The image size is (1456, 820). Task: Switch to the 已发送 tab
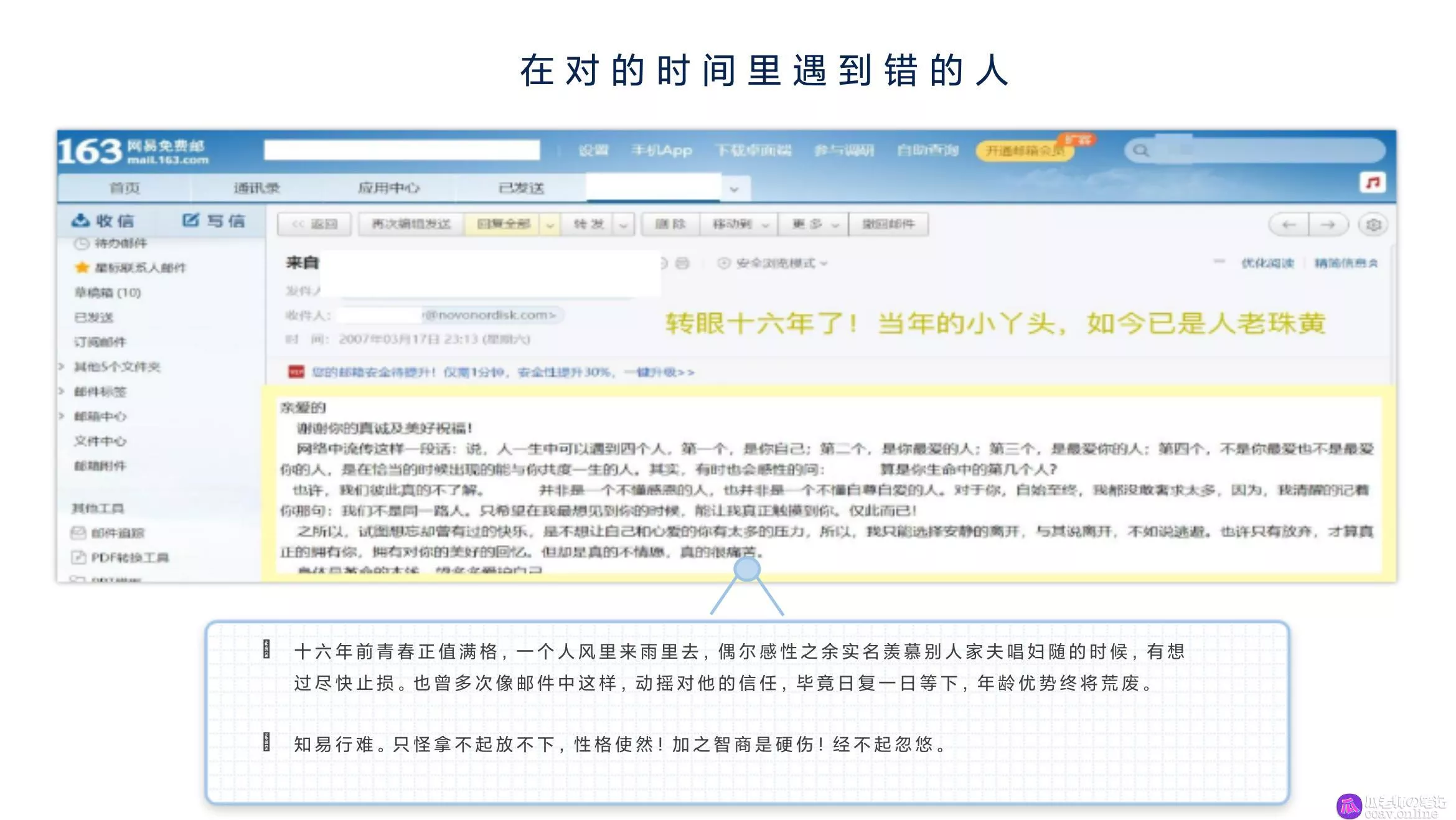point(521,188)
